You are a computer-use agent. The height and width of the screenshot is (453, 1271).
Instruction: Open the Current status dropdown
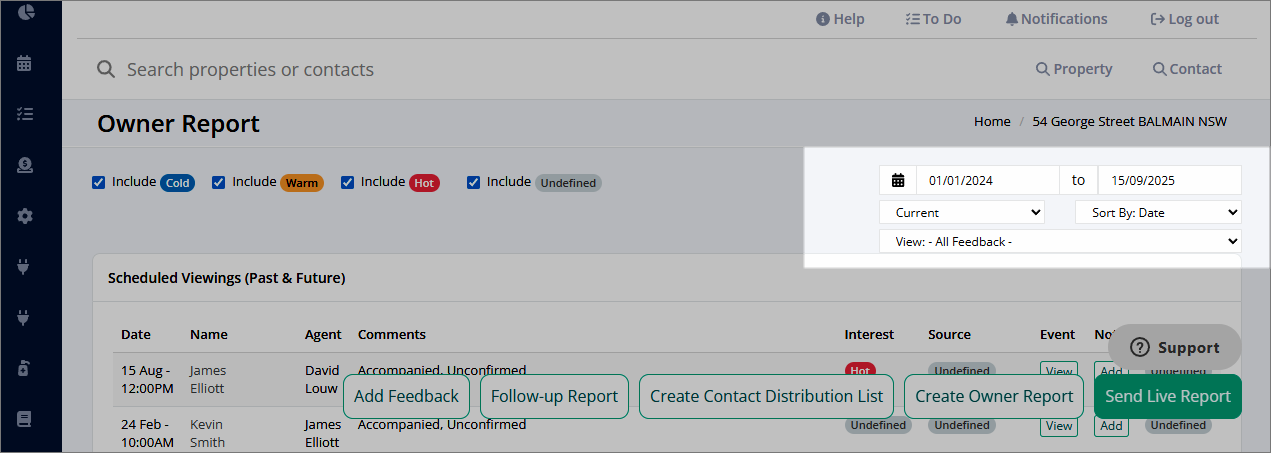(x=962, y=212)
